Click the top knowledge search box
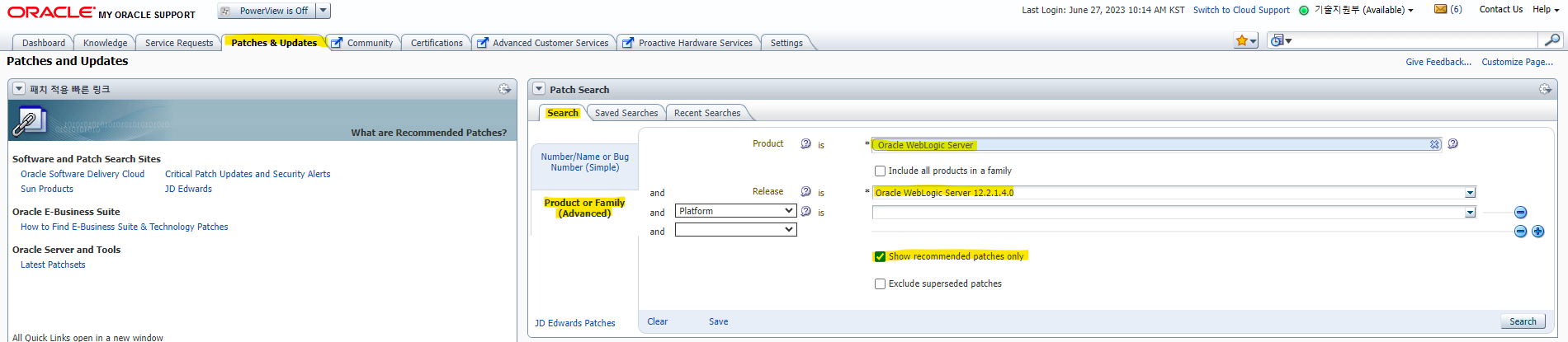The height and width of the screenshot is (342, 1568). pos(1415,40)
